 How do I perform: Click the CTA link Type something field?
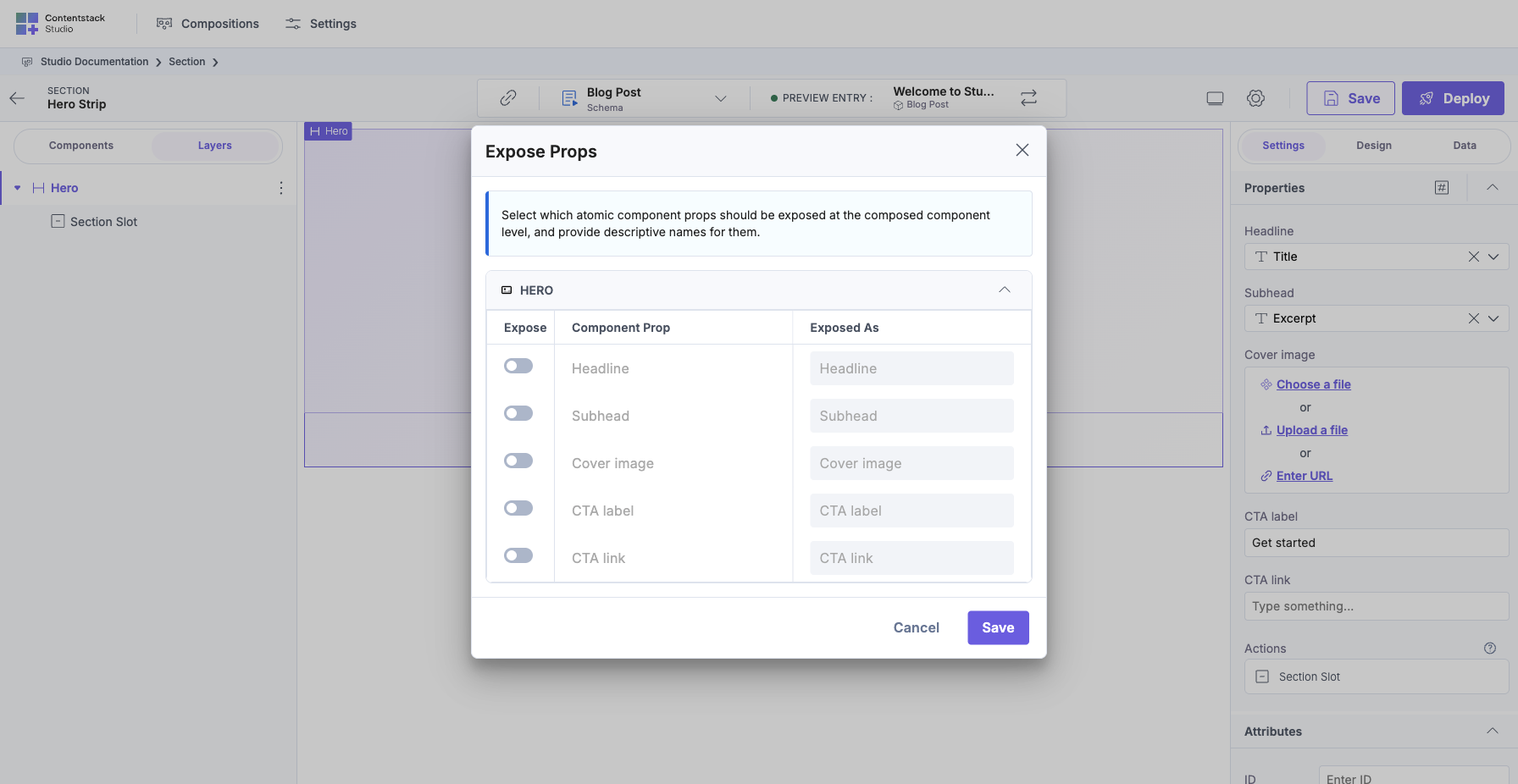1377,606
